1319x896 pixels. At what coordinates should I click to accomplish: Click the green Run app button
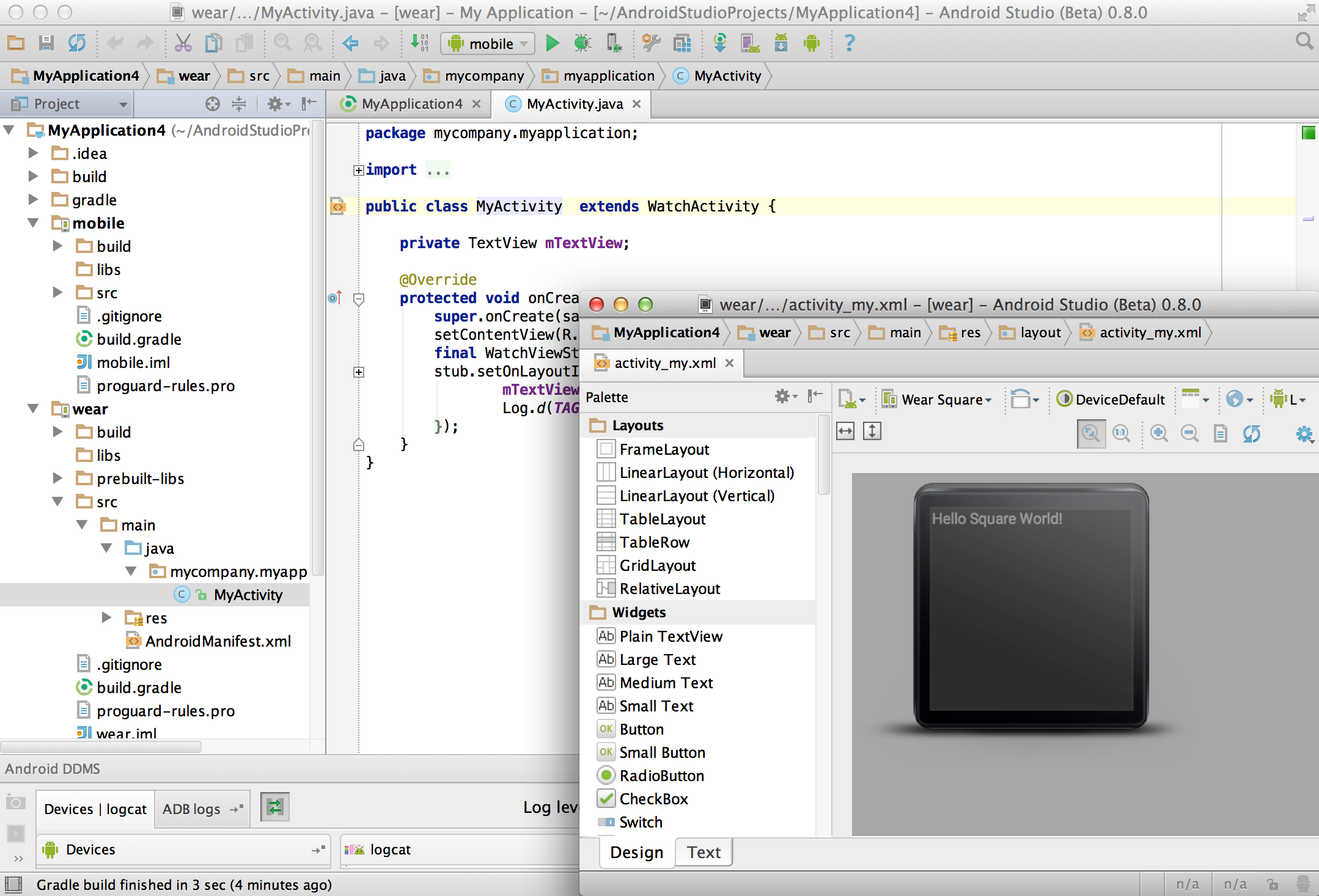(552, 43)
